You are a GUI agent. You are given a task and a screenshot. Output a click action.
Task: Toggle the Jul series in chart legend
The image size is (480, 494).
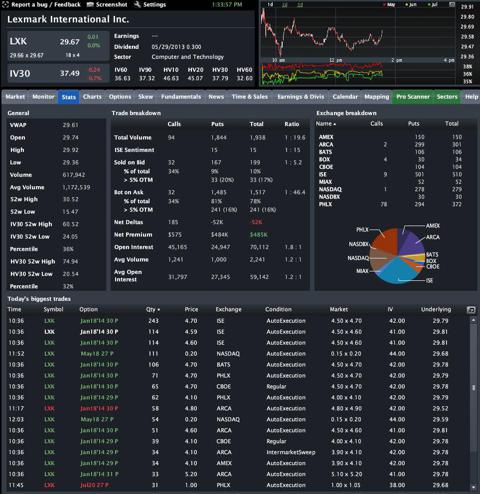coord(432,5)
